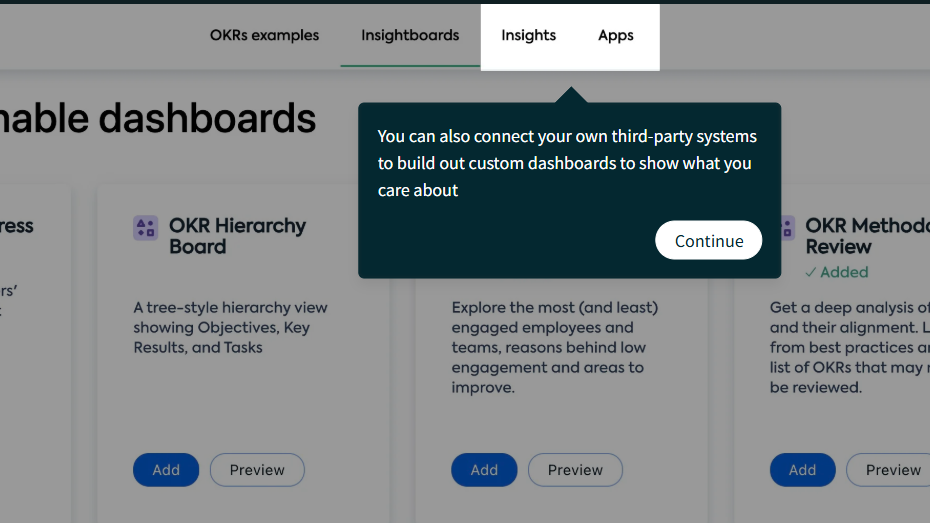Add the OKR Methodology Review board
930x523 pixels.
coord(802,470)
